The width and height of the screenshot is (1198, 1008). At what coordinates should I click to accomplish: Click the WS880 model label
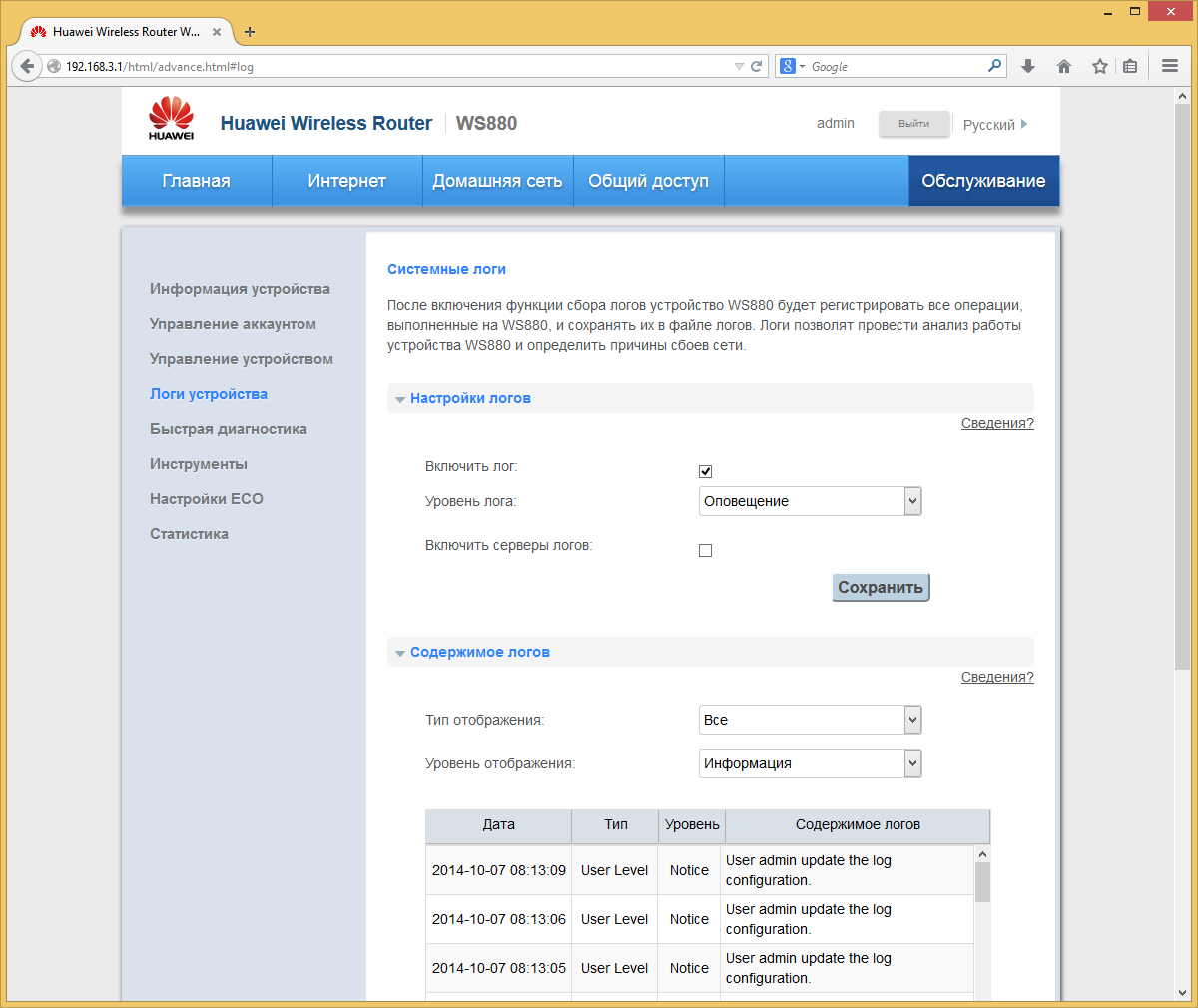[487, 124]
